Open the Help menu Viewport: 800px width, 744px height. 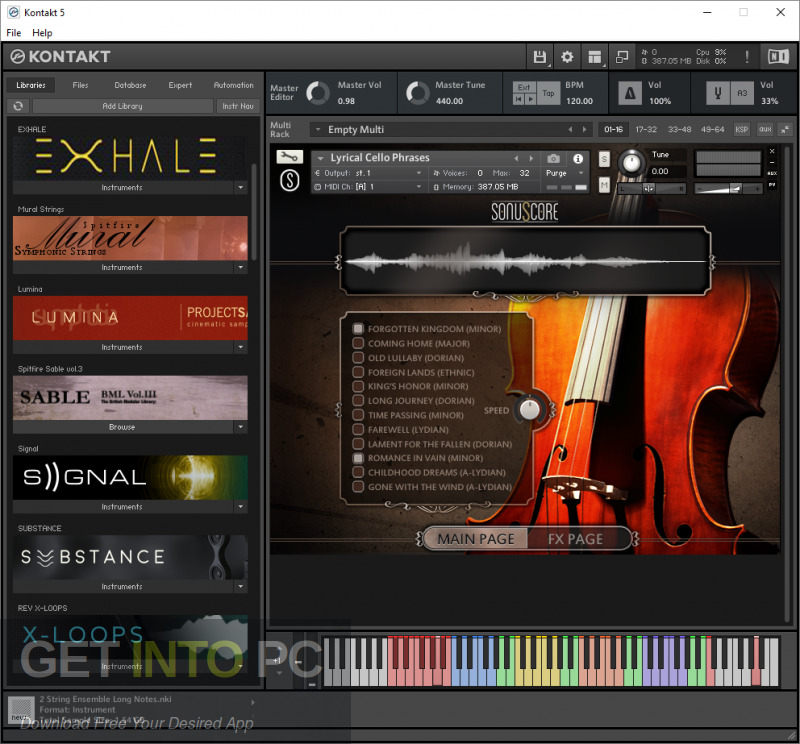42,33
